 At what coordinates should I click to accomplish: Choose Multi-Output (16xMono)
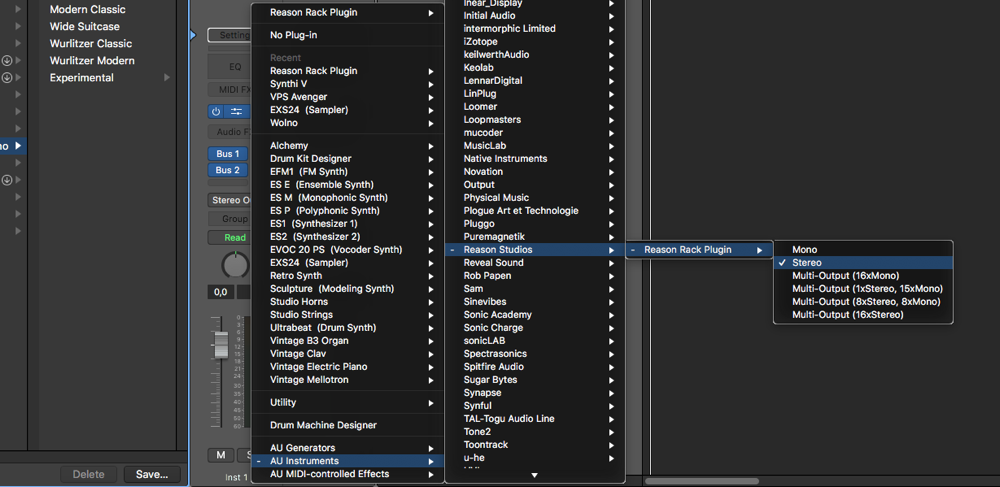click(864, 275)
